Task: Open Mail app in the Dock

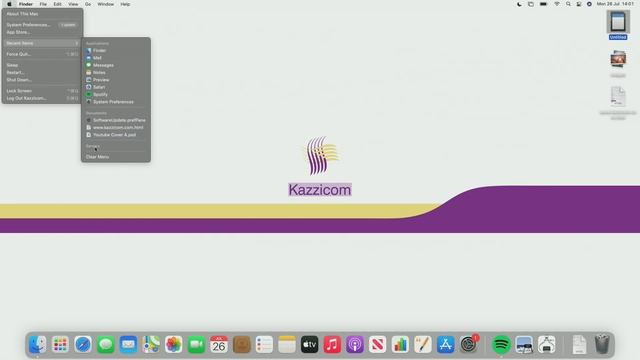Action: pyautogui.click(x=128, y=344)
